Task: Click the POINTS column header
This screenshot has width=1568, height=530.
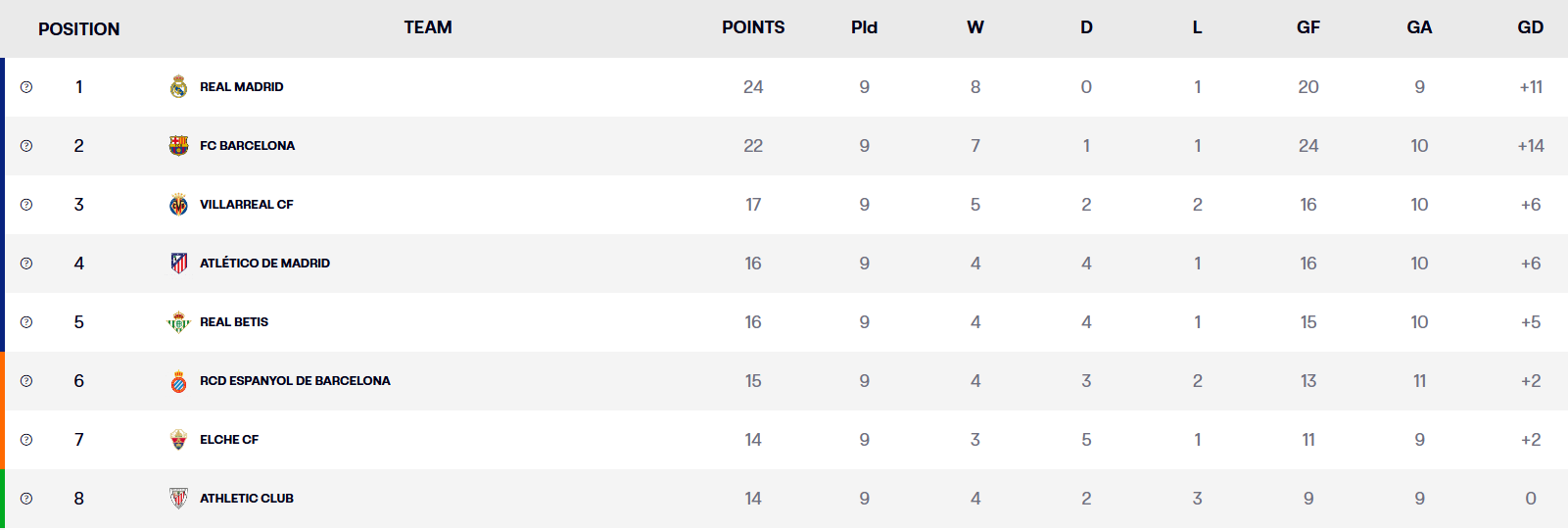Action: (x=753, y=27)
